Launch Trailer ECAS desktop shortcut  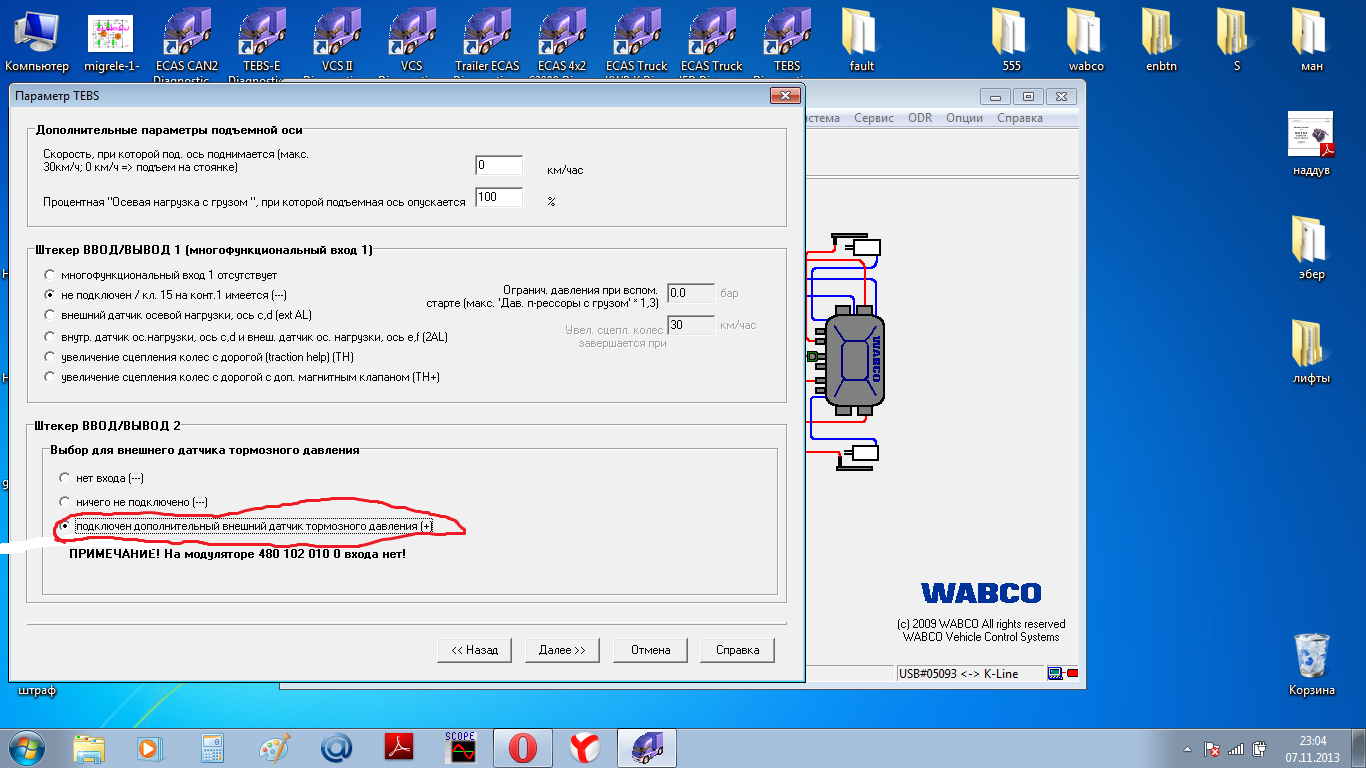click(487, 42)
